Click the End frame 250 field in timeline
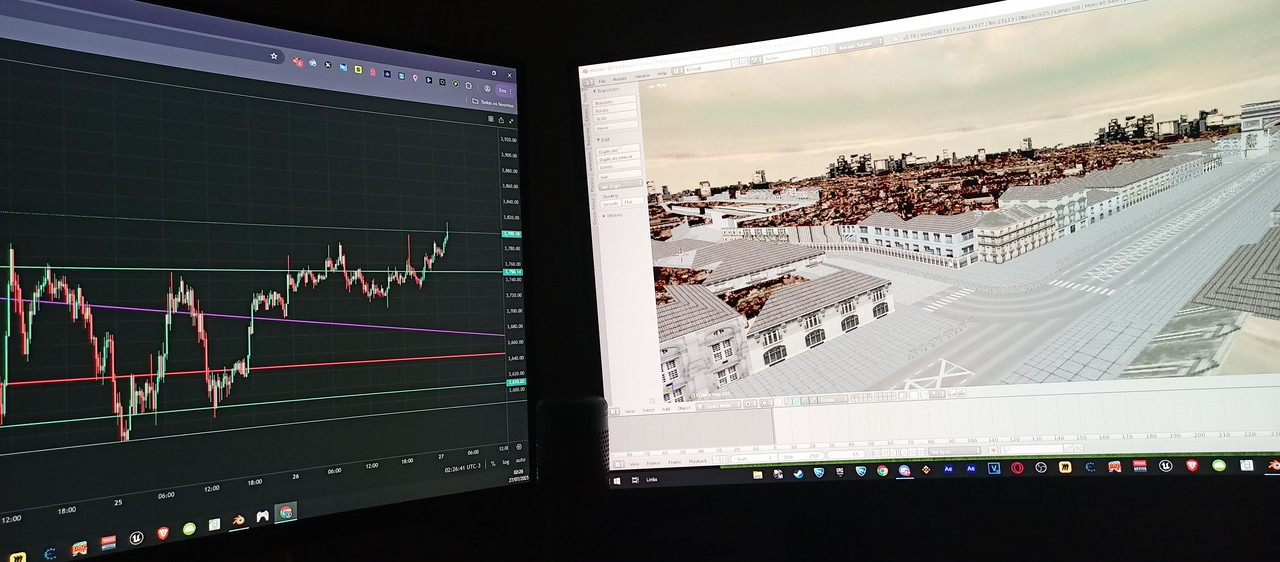Image resolution: width=1280 pixels, height=562 pixels. coord(802,456)
